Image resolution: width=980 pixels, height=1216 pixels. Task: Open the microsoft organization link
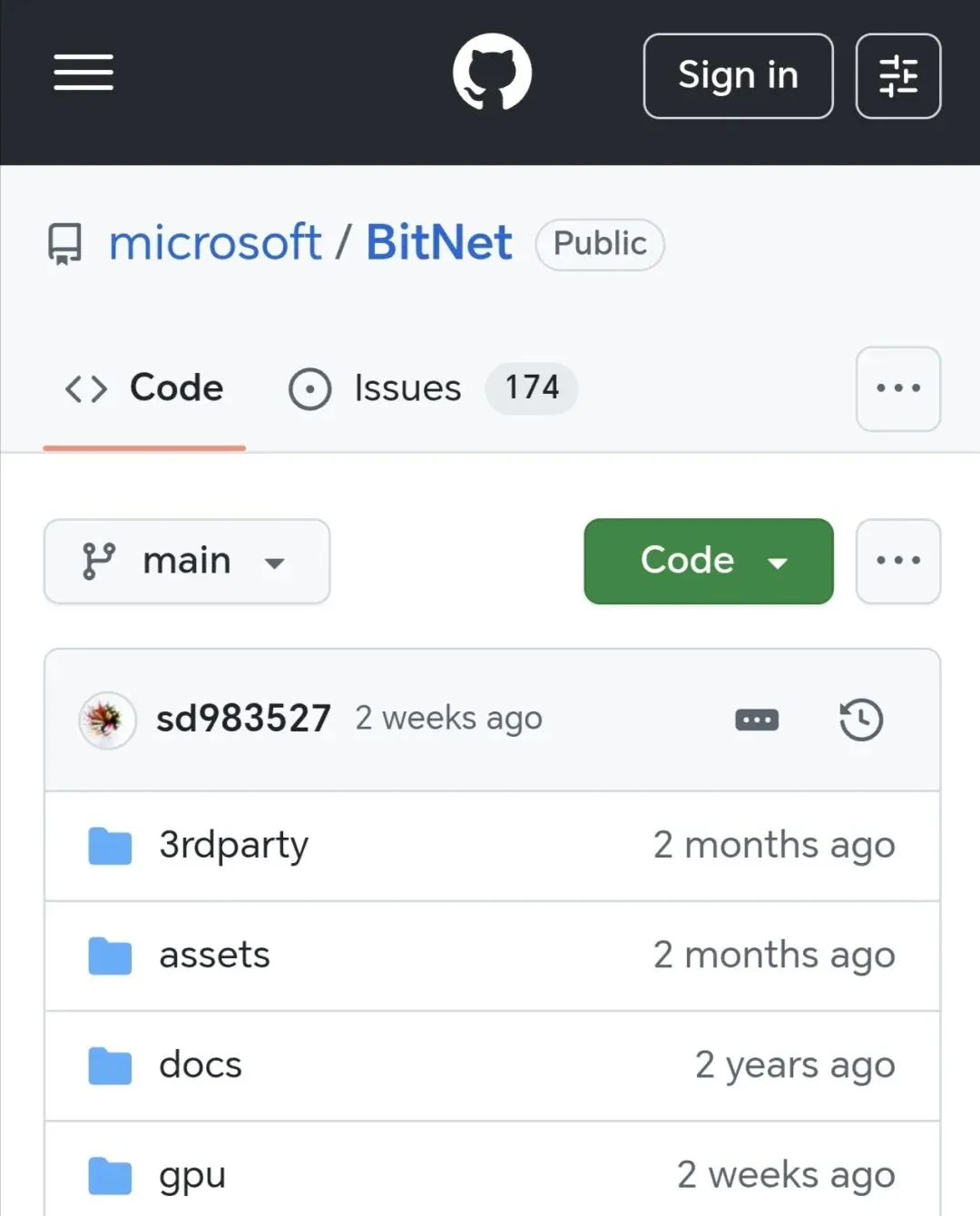pyautogui.click(x=215, y=243)
